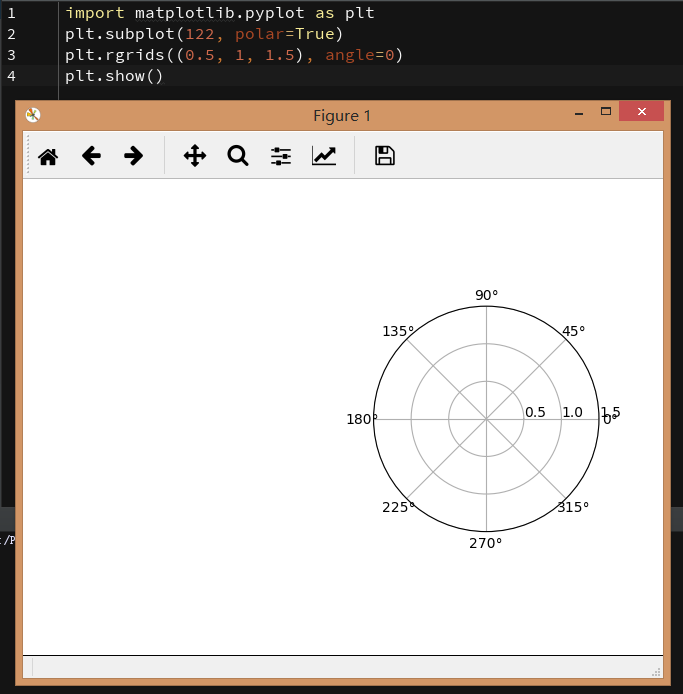683x694 pixels.
Task: Select the Pan axes tool
Action: click(x=195, y=156)
